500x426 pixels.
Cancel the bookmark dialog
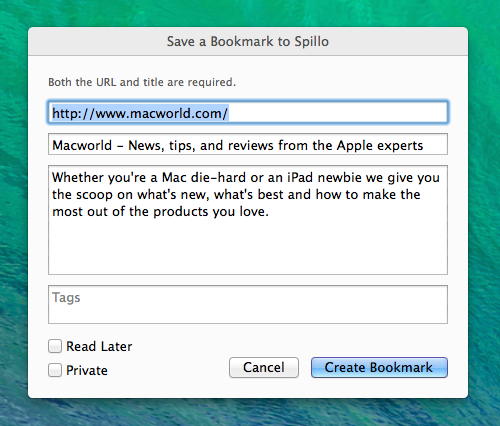(x=264, y=367)
